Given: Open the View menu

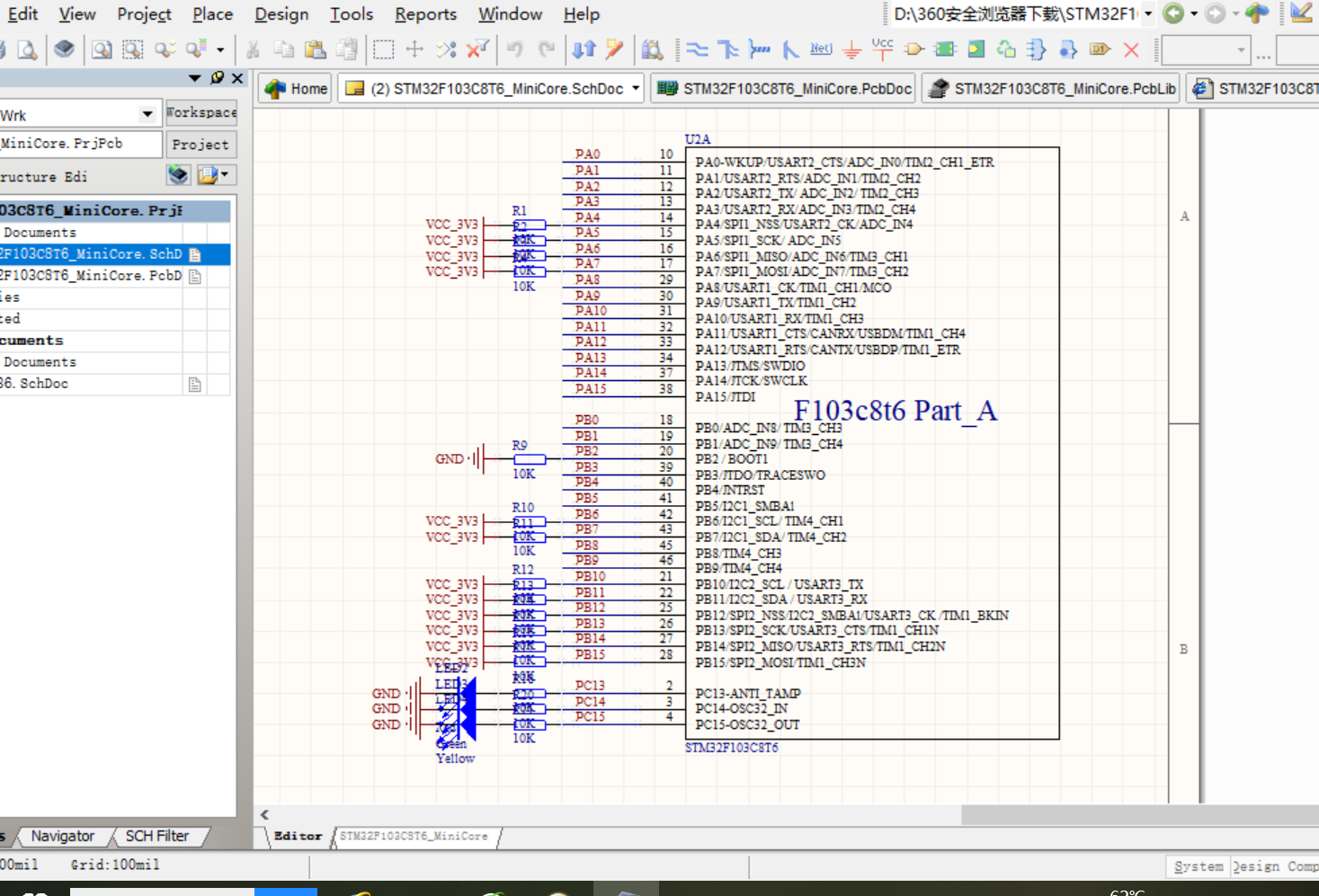Looking at the screenshot, I should (x=77, y=13).
